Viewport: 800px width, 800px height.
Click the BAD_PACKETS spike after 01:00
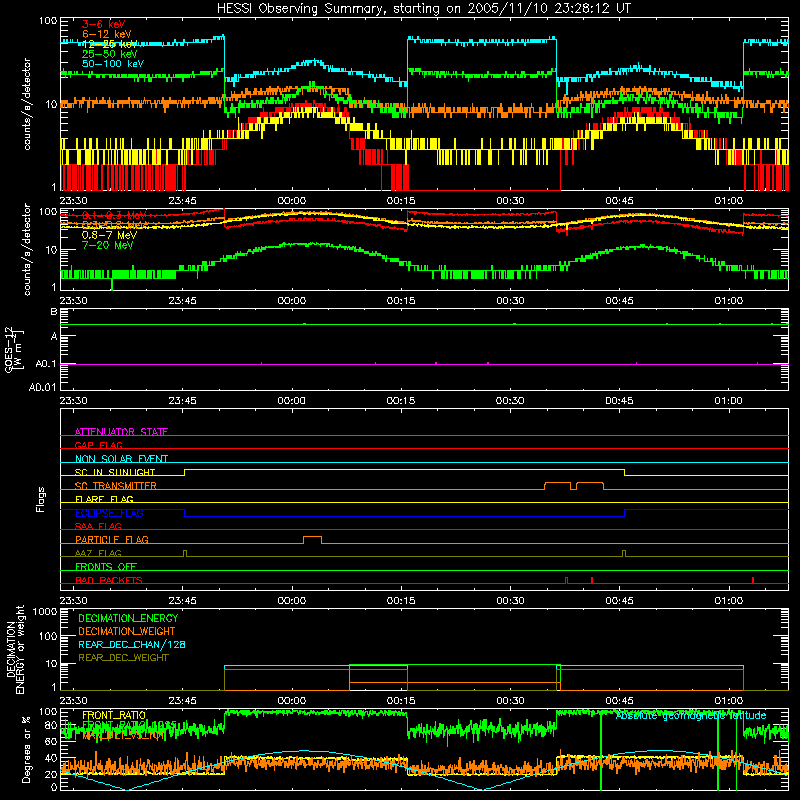[753, 580]
